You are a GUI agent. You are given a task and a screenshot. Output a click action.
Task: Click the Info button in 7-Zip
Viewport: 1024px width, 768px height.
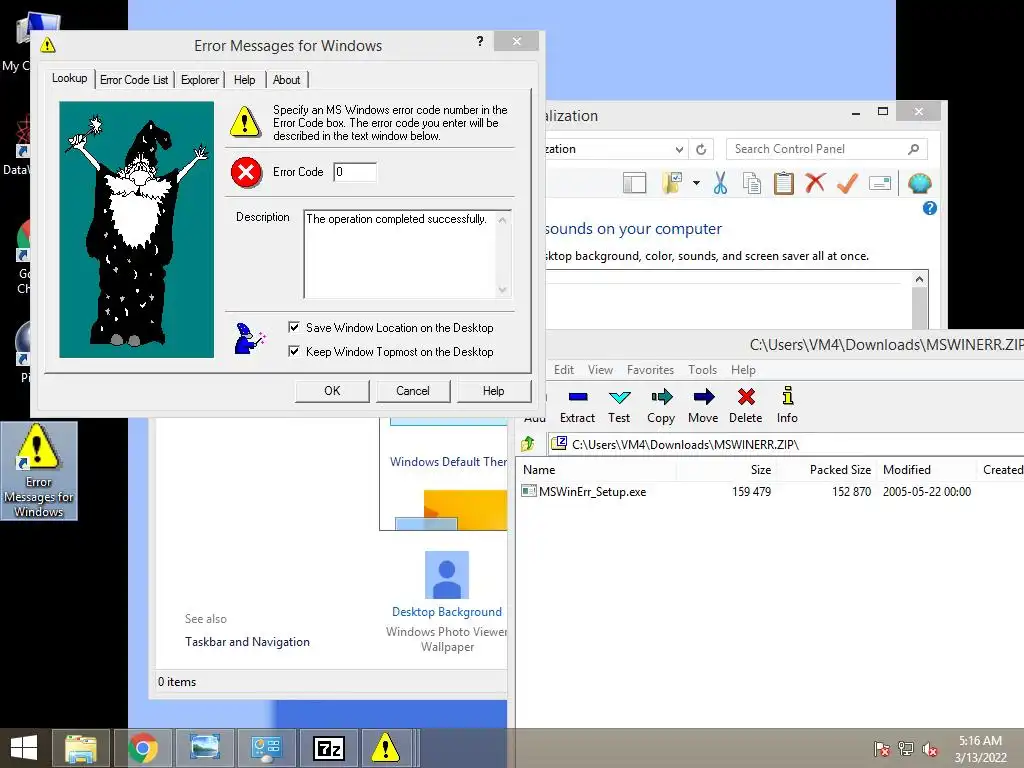(x=787, y=406)
